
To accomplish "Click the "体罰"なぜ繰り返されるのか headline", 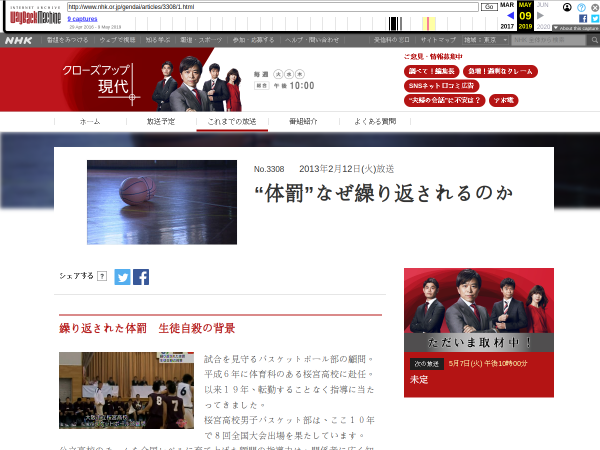I will pyautogui.click(x=384, y=193).
